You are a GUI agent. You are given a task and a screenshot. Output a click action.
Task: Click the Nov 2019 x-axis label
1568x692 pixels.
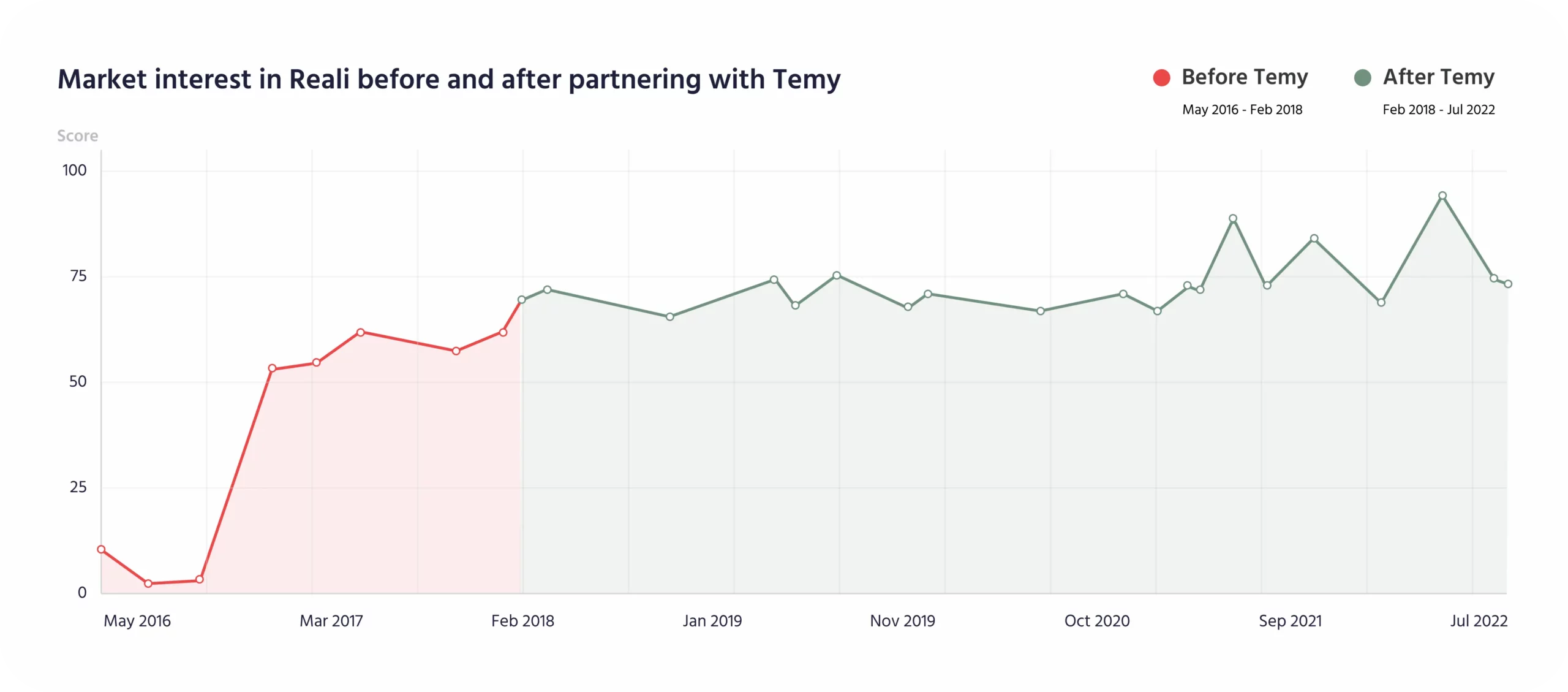coord(902,621)
